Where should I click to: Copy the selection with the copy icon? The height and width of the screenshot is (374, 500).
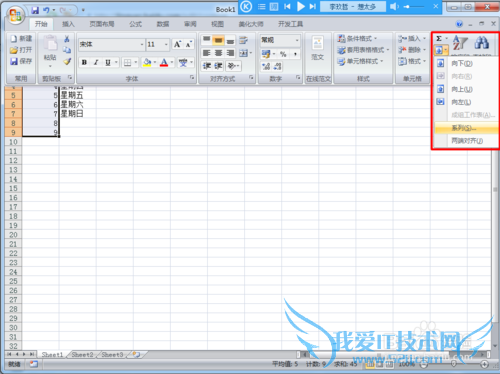[x=67, y=50]
